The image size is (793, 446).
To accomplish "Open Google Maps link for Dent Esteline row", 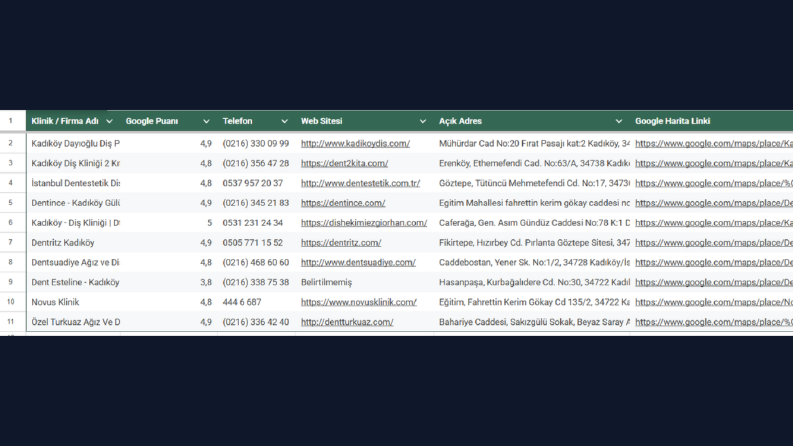I will 714,282.
